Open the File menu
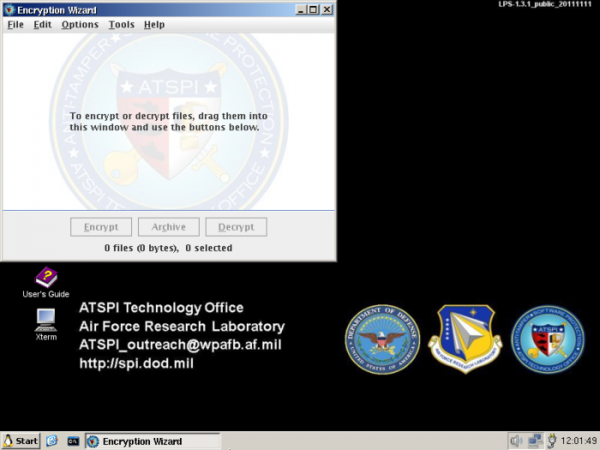This screenshot has width=600, height=450. 15,24
